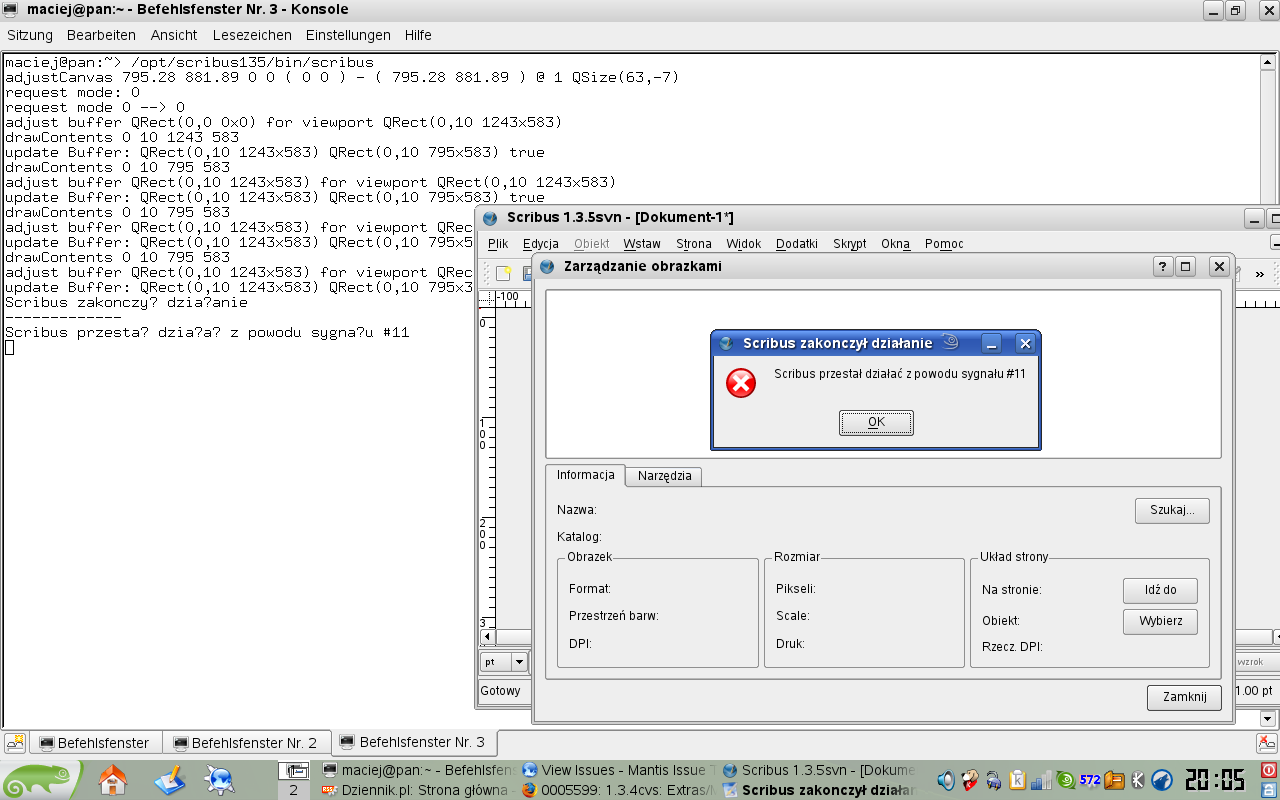The height and width of the screenshot is (800, 1280).
Task: Switch to the Narzędzia tab
Action: coord(664,476)
